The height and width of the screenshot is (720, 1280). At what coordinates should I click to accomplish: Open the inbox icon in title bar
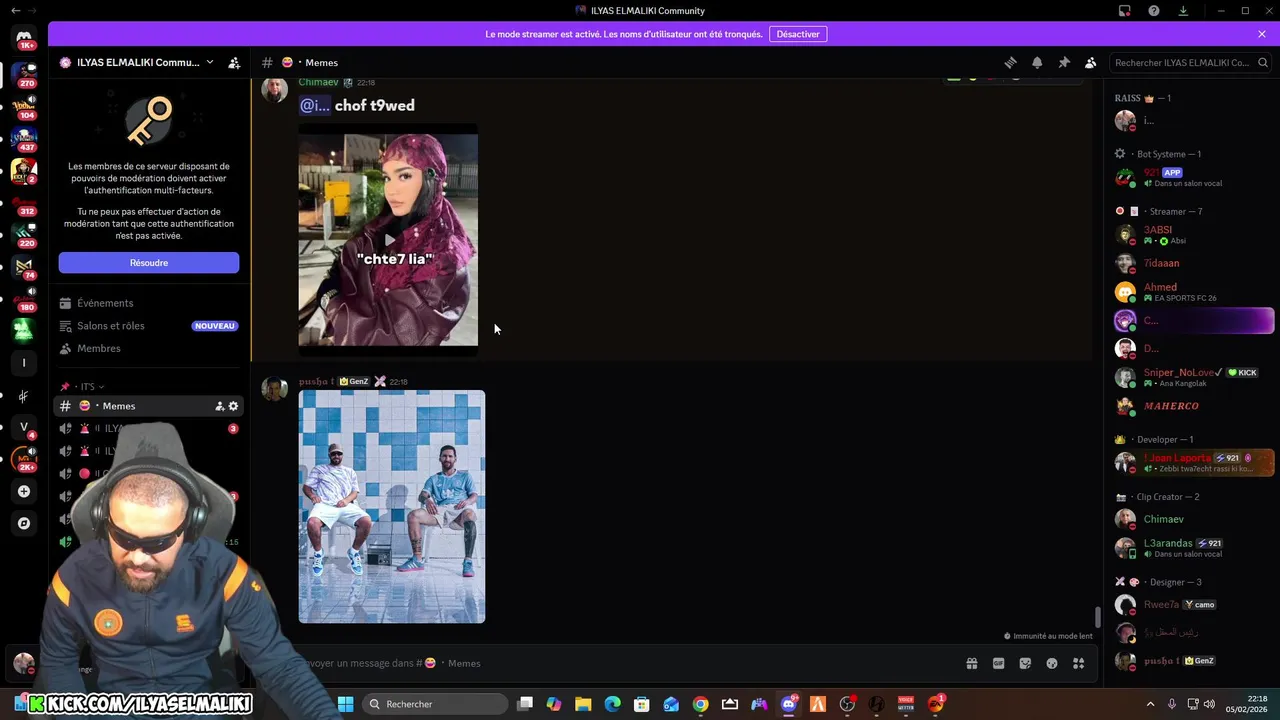(1125, 11)
